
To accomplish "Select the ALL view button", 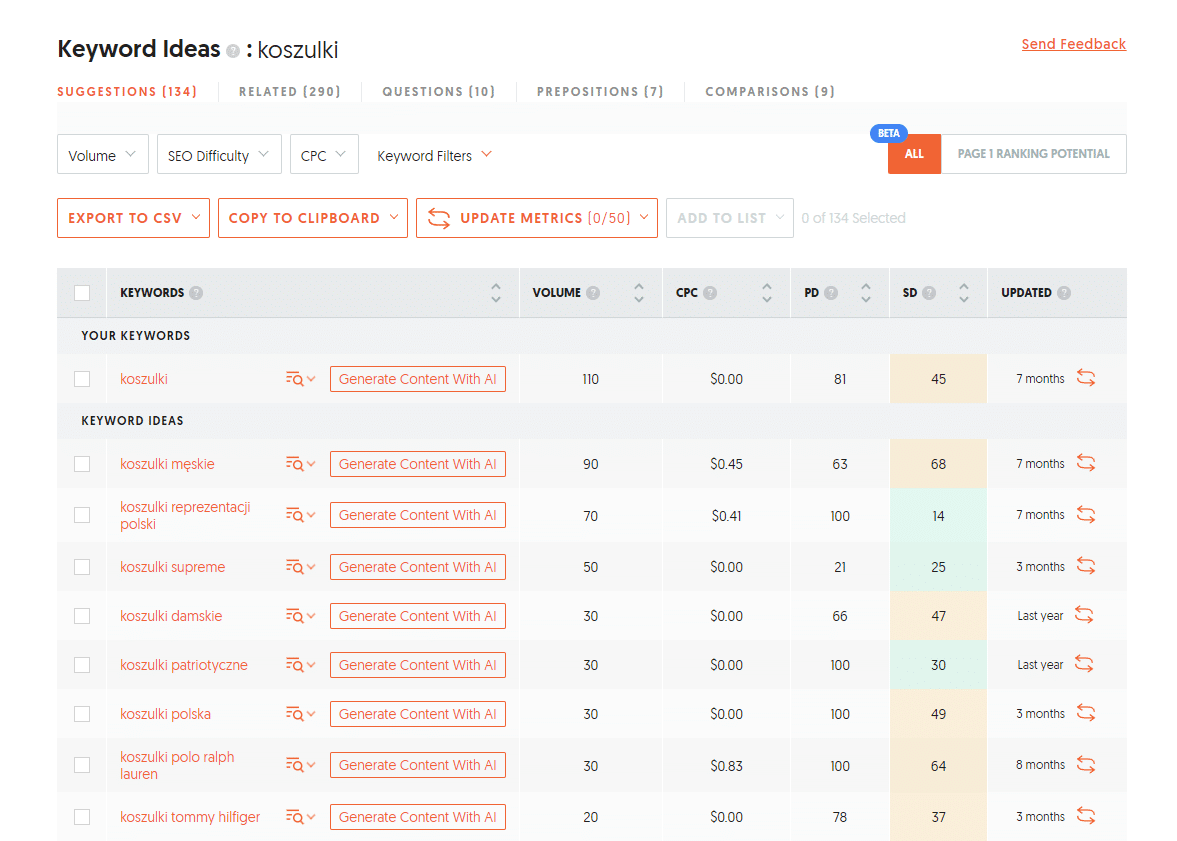I will pos(914,154).
